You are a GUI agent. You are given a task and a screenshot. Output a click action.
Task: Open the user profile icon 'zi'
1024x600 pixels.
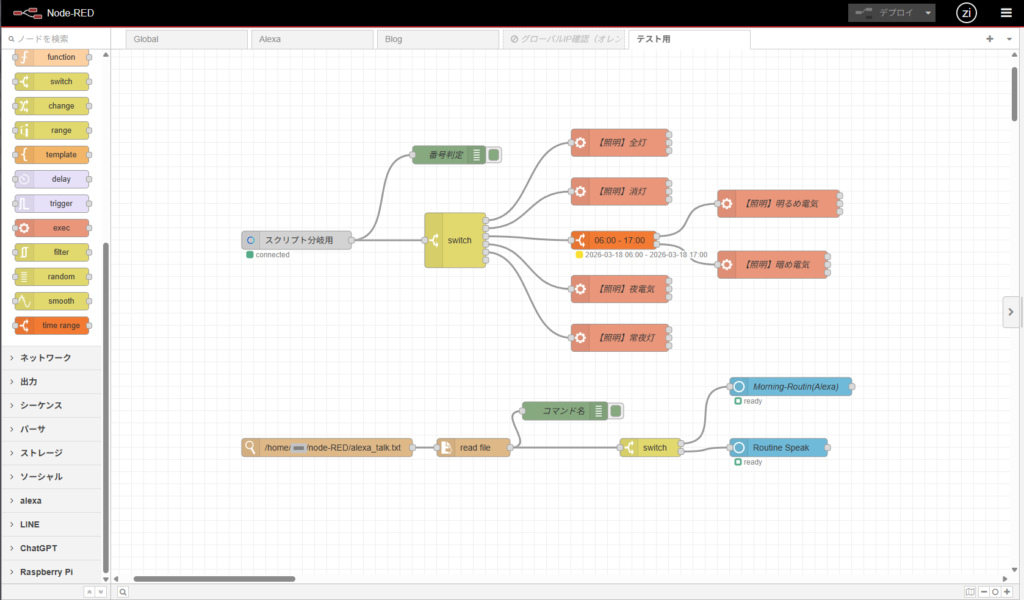click(x=966, y=13)
